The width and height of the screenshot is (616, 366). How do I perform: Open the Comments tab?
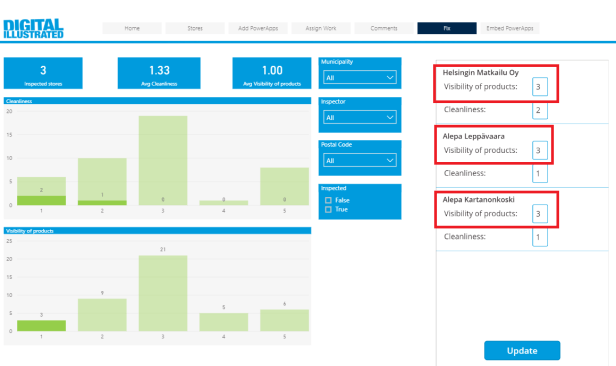(x=384, y=28)
